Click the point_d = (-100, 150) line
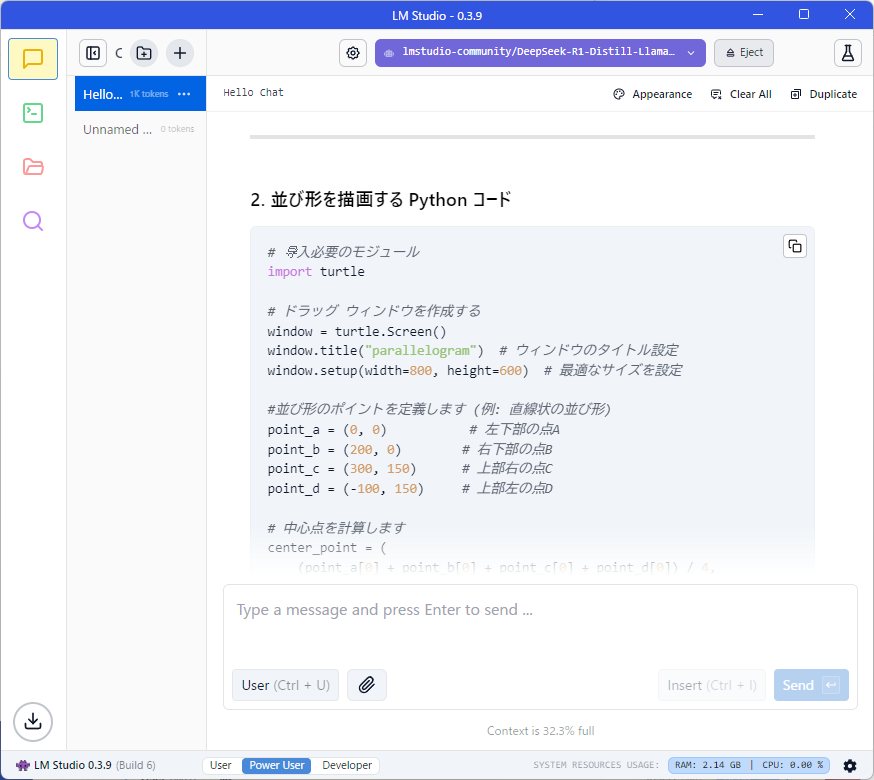The width and height of the screenshot is (874, 780). pyautogui.click(x=410, y=488)
